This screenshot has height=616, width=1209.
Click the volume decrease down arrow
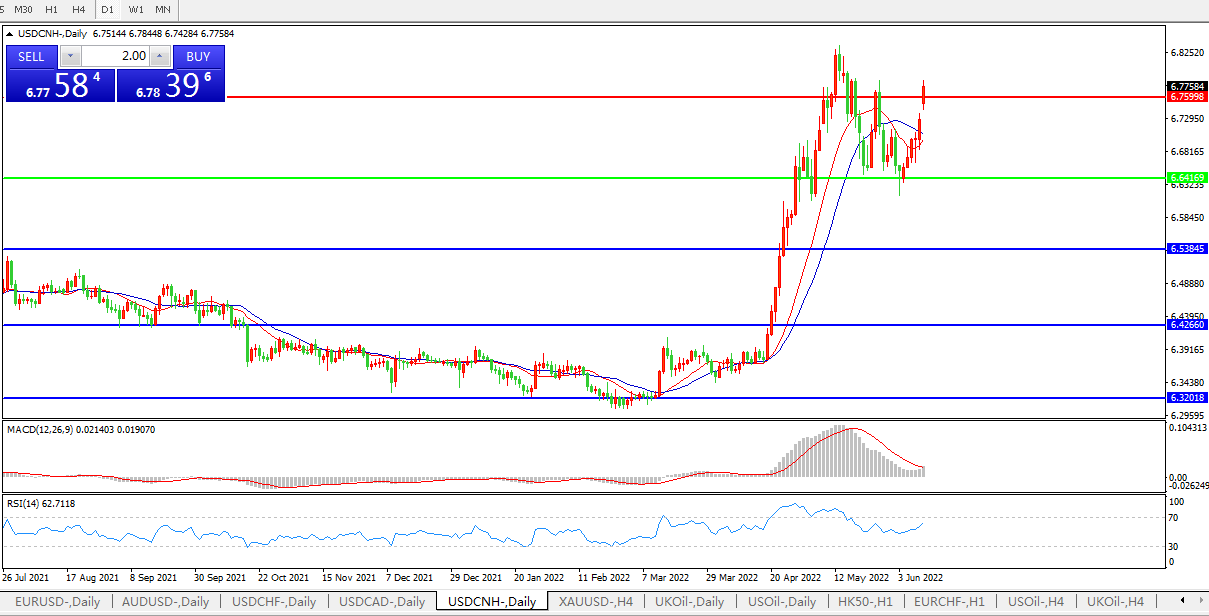coord(71,57)
